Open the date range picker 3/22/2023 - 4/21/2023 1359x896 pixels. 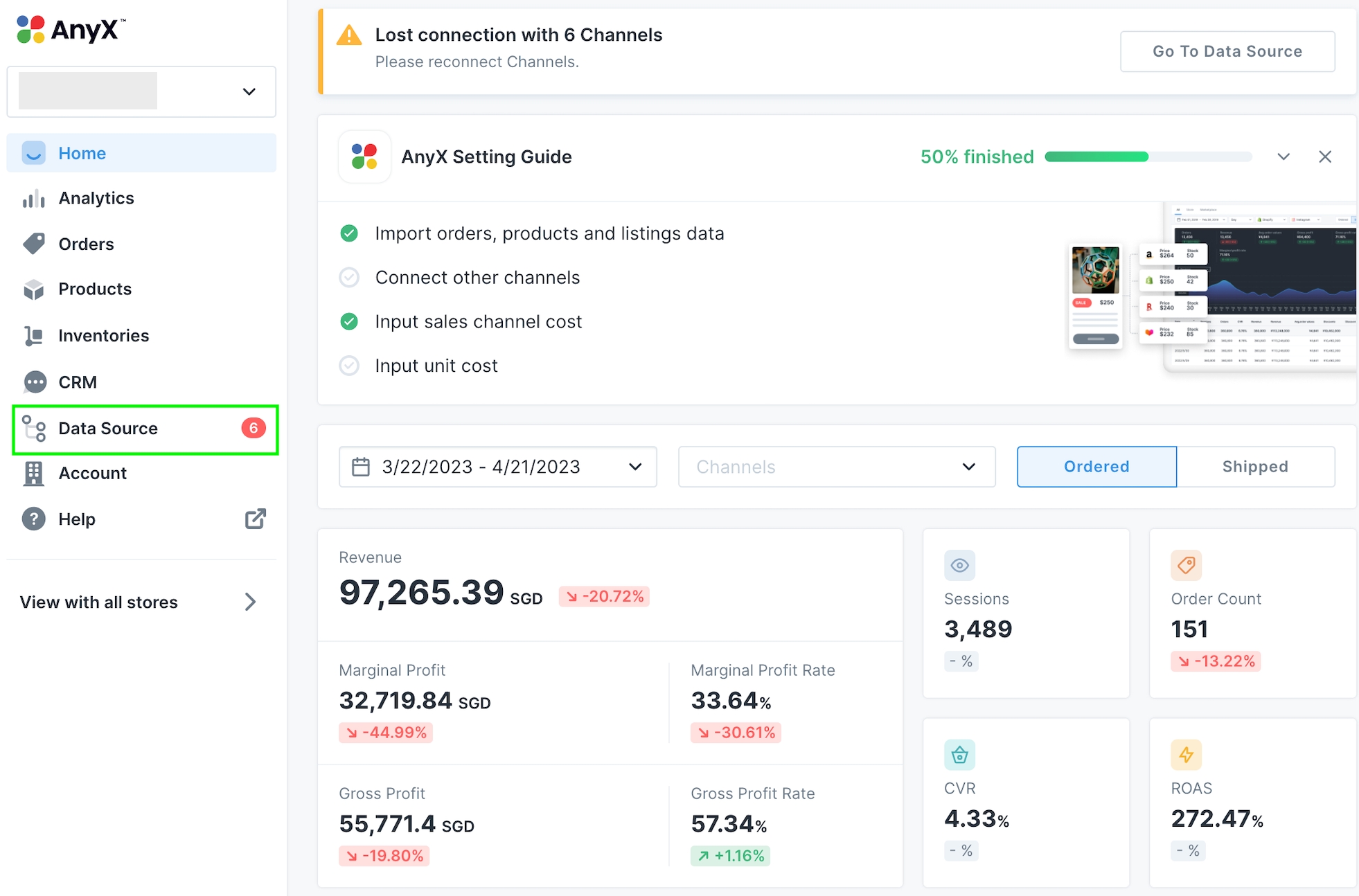[x=497, y=467]
